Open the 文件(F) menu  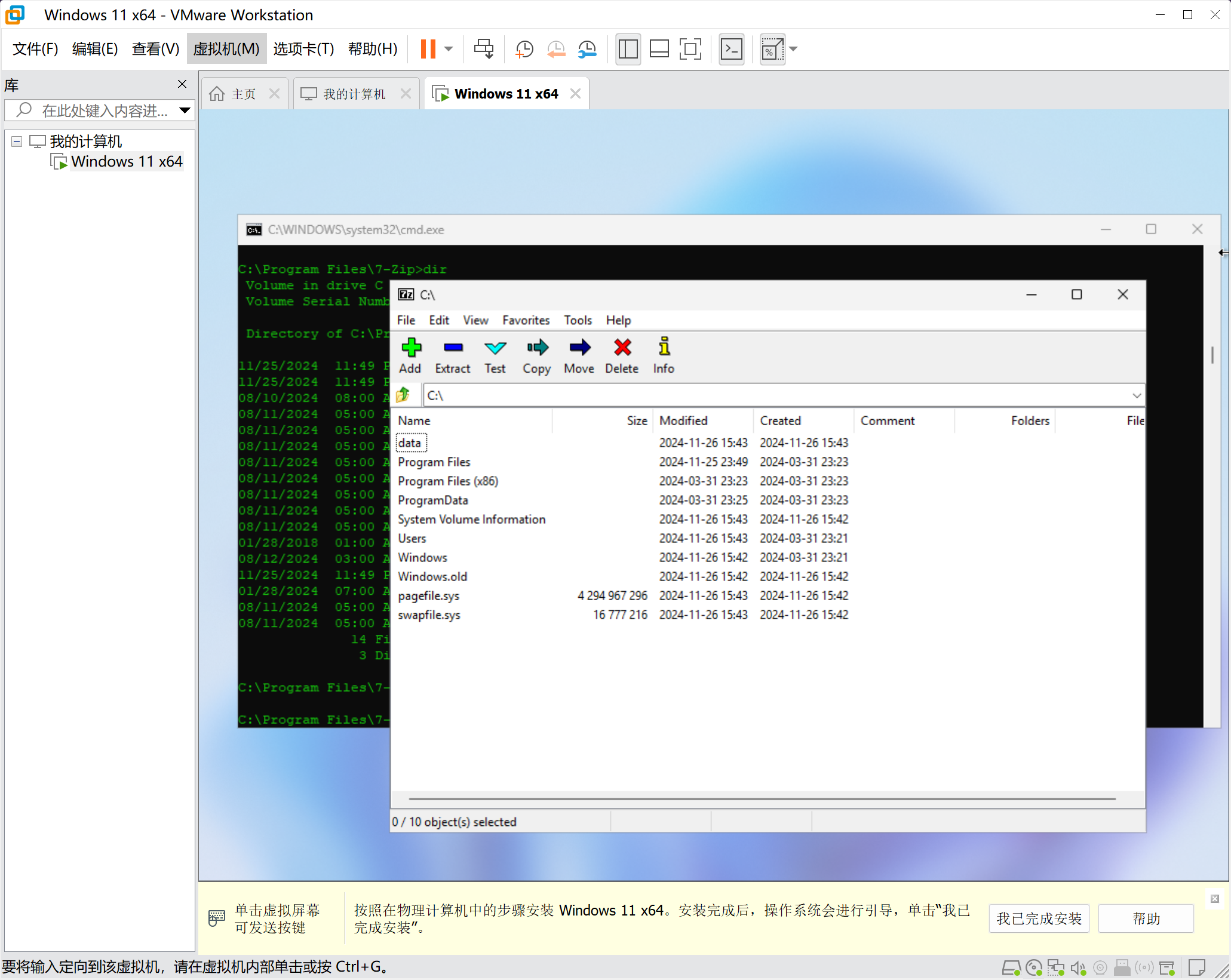click(35, 49)
